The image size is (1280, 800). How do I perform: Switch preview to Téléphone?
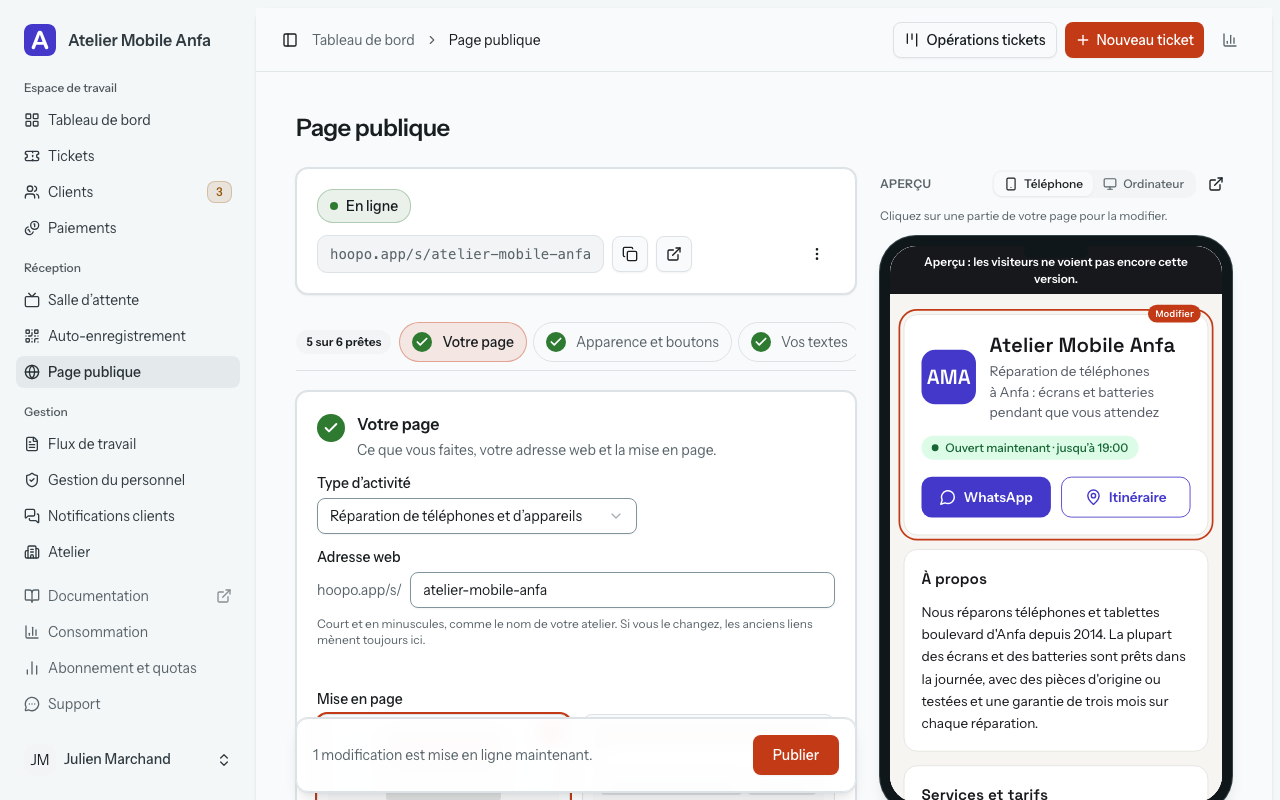point(1044,184)
